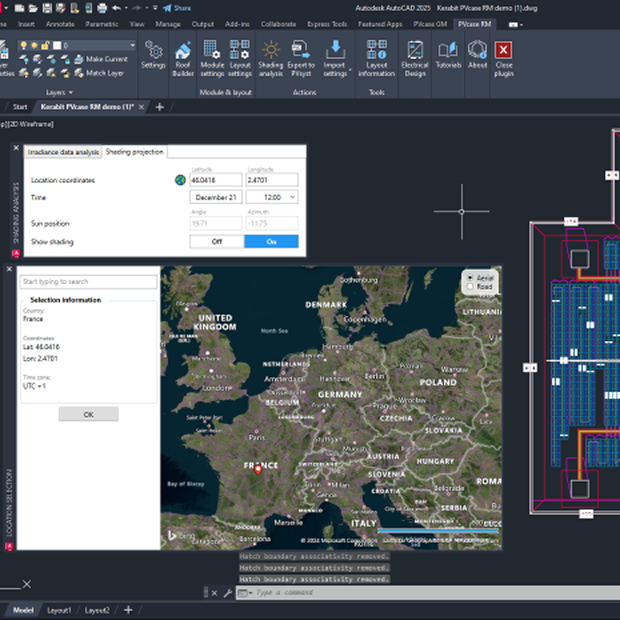The height and width of the screenshot is (620, 620).
Task: Launch the Roof Builder tool
Action: tap(184, 56)
